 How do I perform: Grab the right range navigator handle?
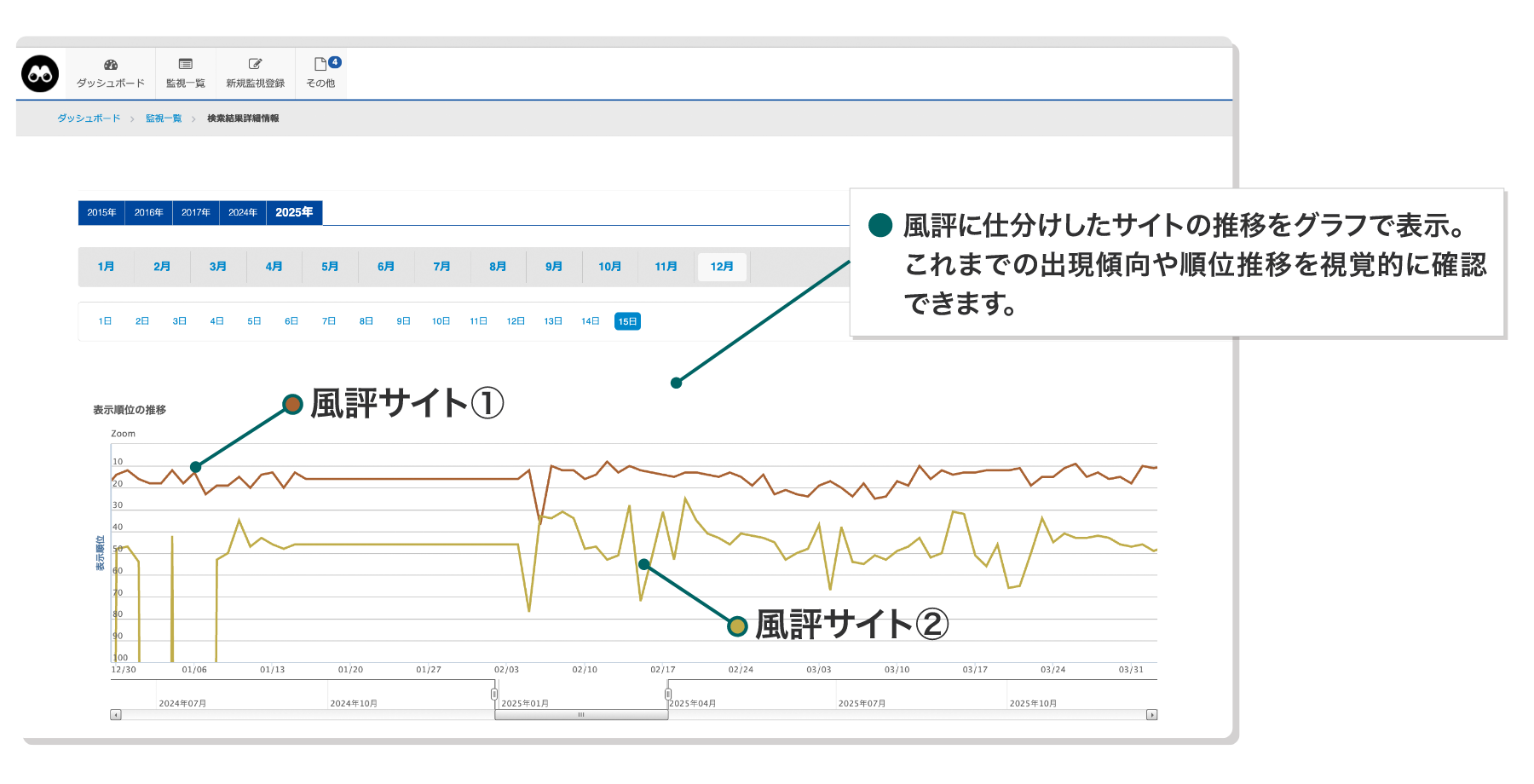point(668,695)
